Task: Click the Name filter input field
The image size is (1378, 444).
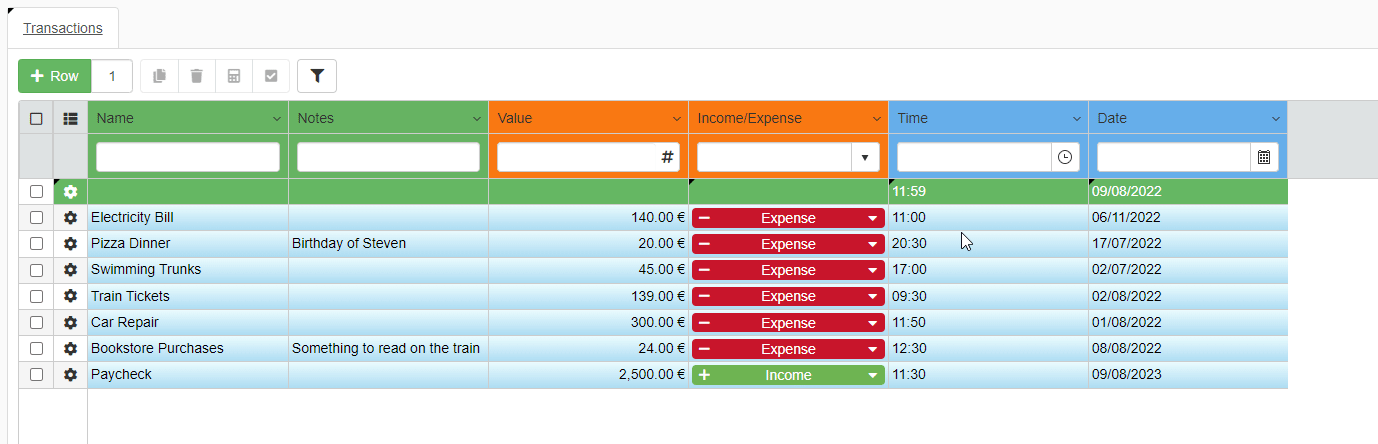Action: click(188, 157)
